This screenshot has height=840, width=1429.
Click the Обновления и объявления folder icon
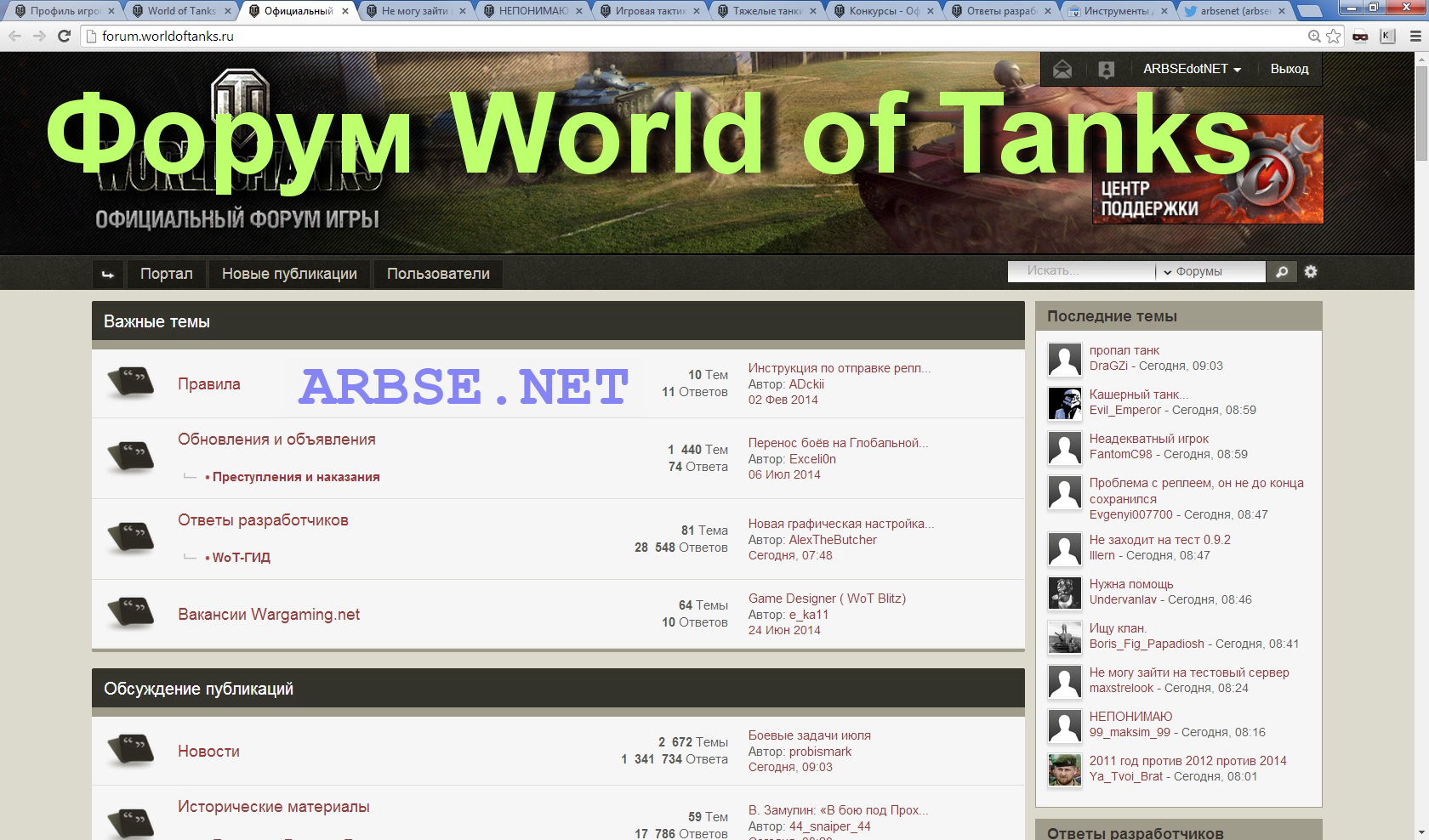(131, 457)
